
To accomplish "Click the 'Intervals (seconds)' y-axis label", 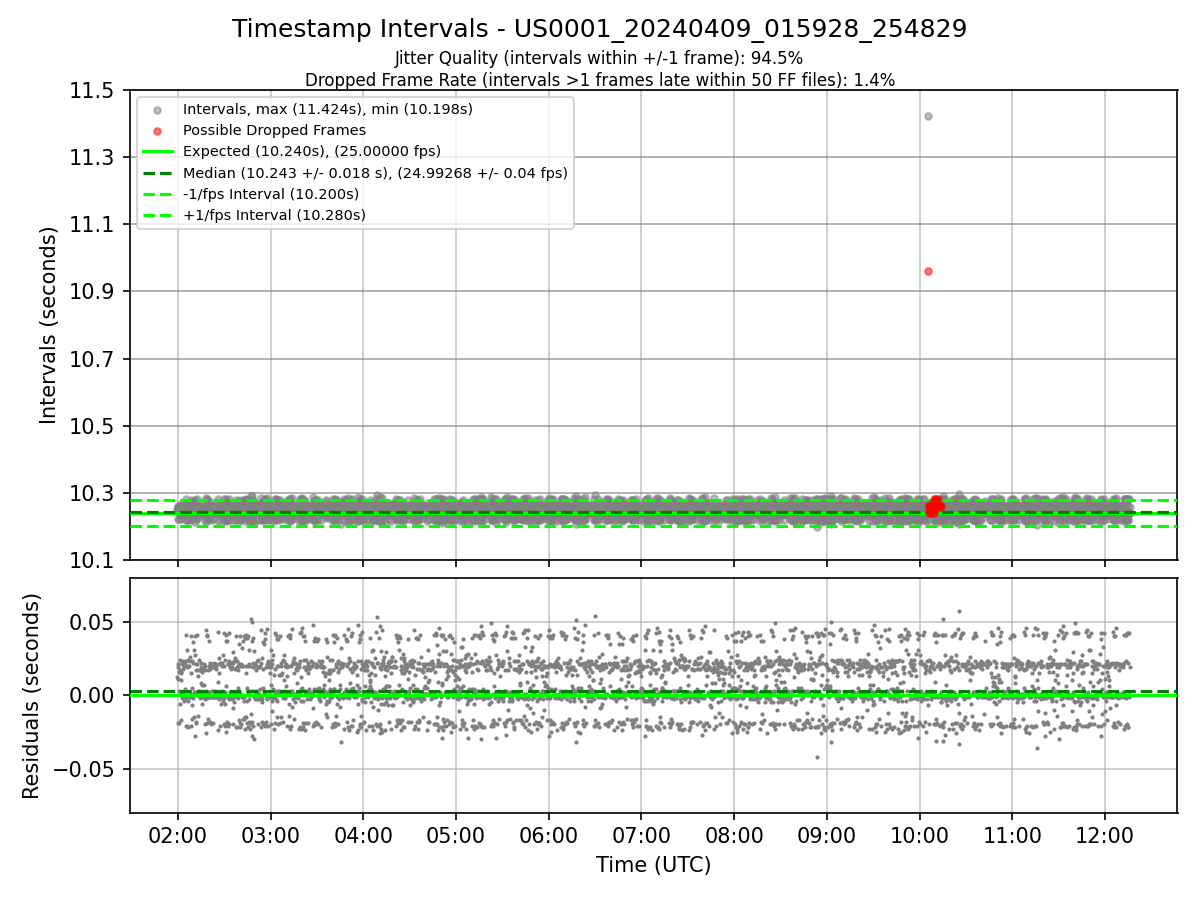I will [x=49, y=325].
